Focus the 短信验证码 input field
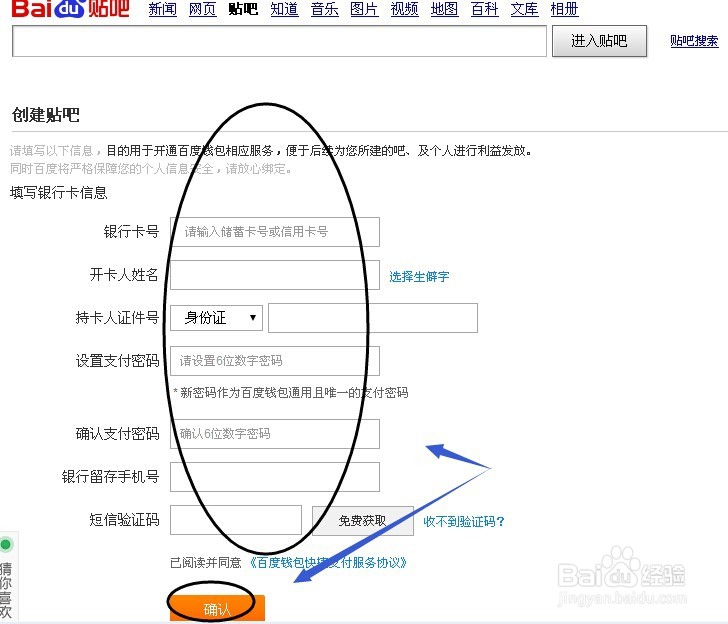Viewport: 728px width, 624px height. point(236,520)
